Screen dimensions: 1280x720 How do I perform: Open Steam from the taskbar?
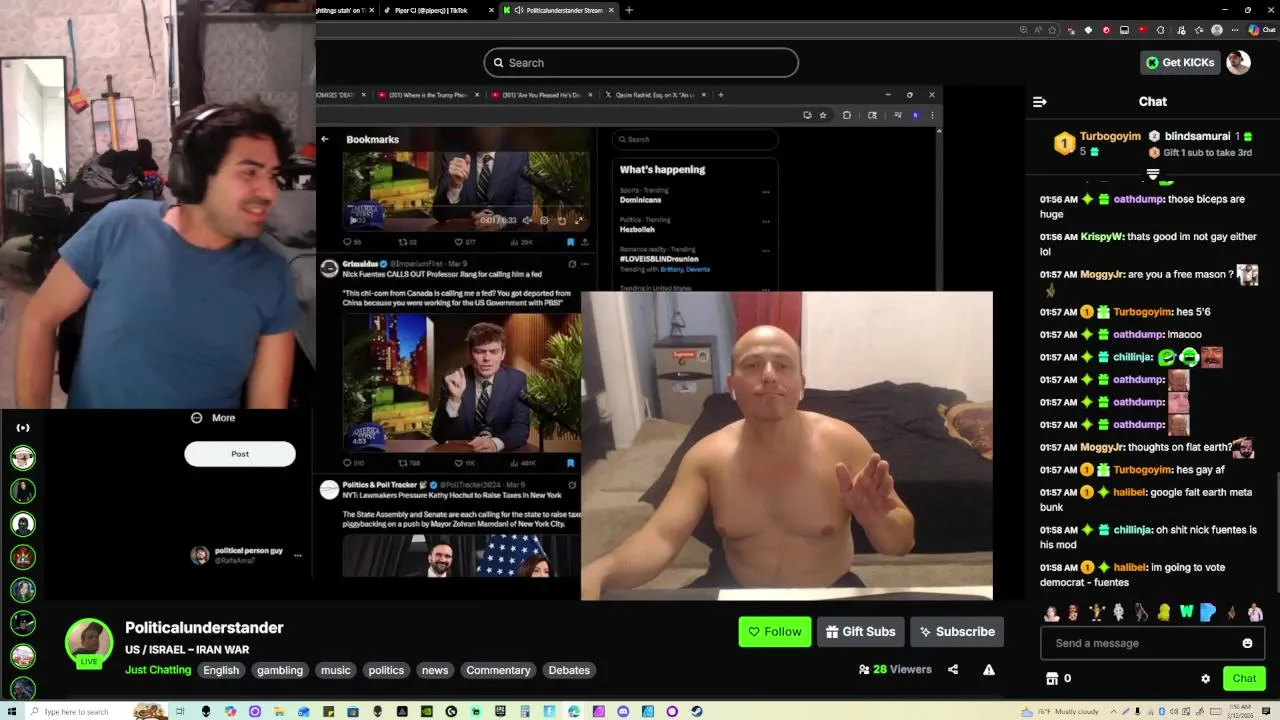click(697, 712)
